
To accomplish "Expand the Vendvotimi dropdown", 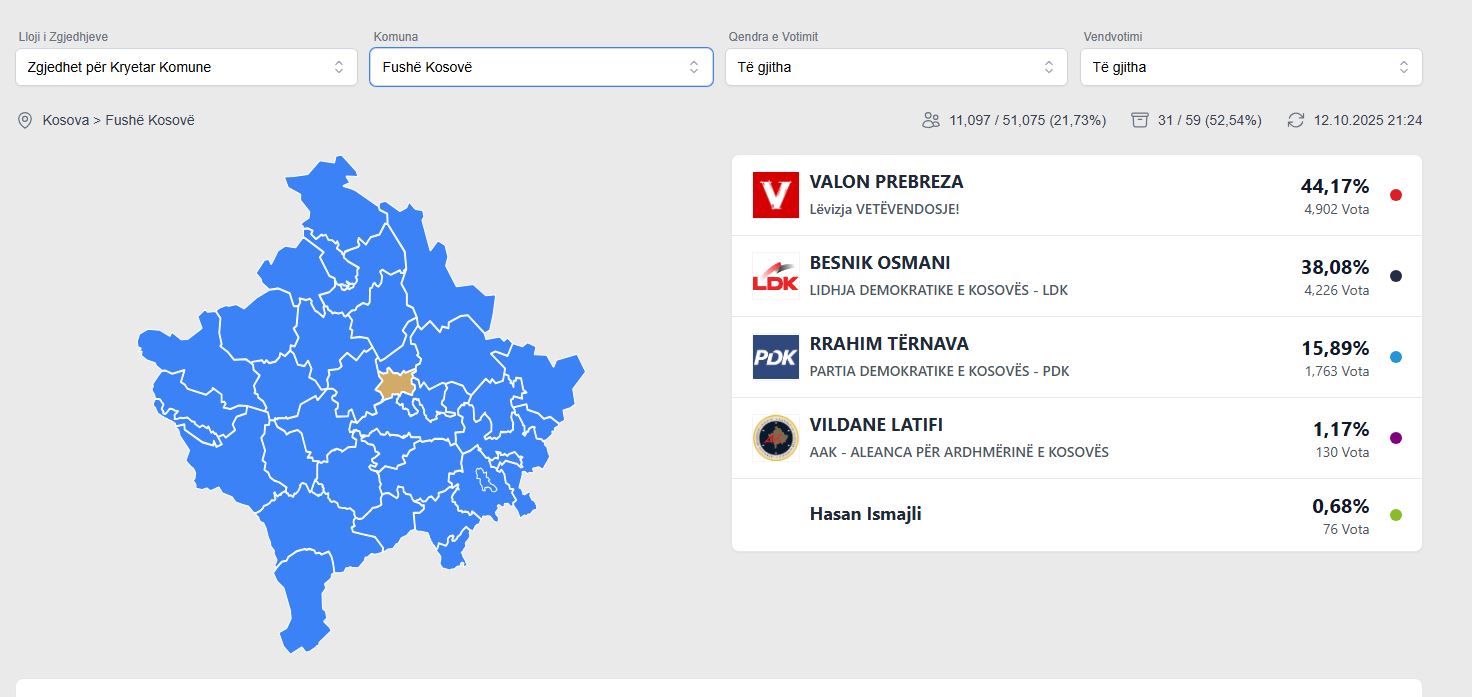I will point(1251,67).
